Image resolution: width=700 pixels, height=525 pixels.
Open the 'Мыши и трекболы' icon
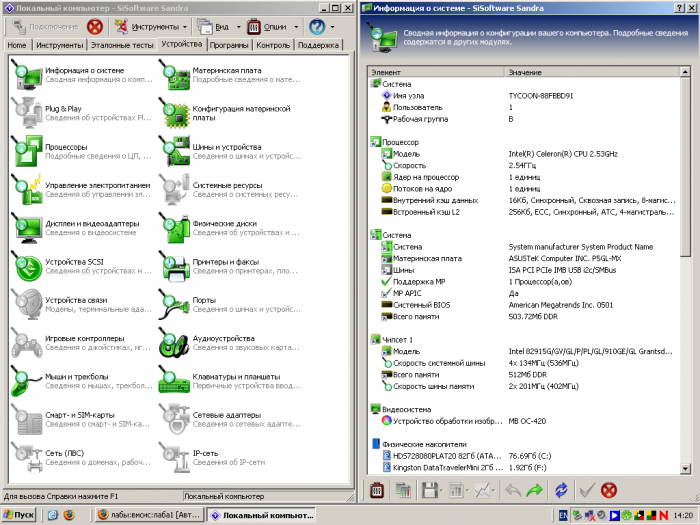tap(27, 381)
